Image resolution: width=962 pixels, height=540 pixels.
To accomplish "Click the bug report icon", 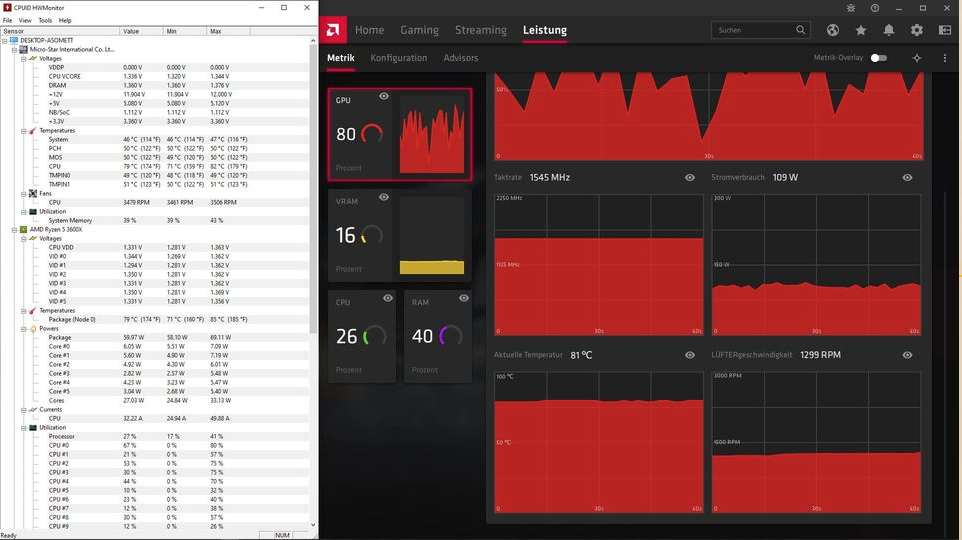I will (x=849, y=8).
